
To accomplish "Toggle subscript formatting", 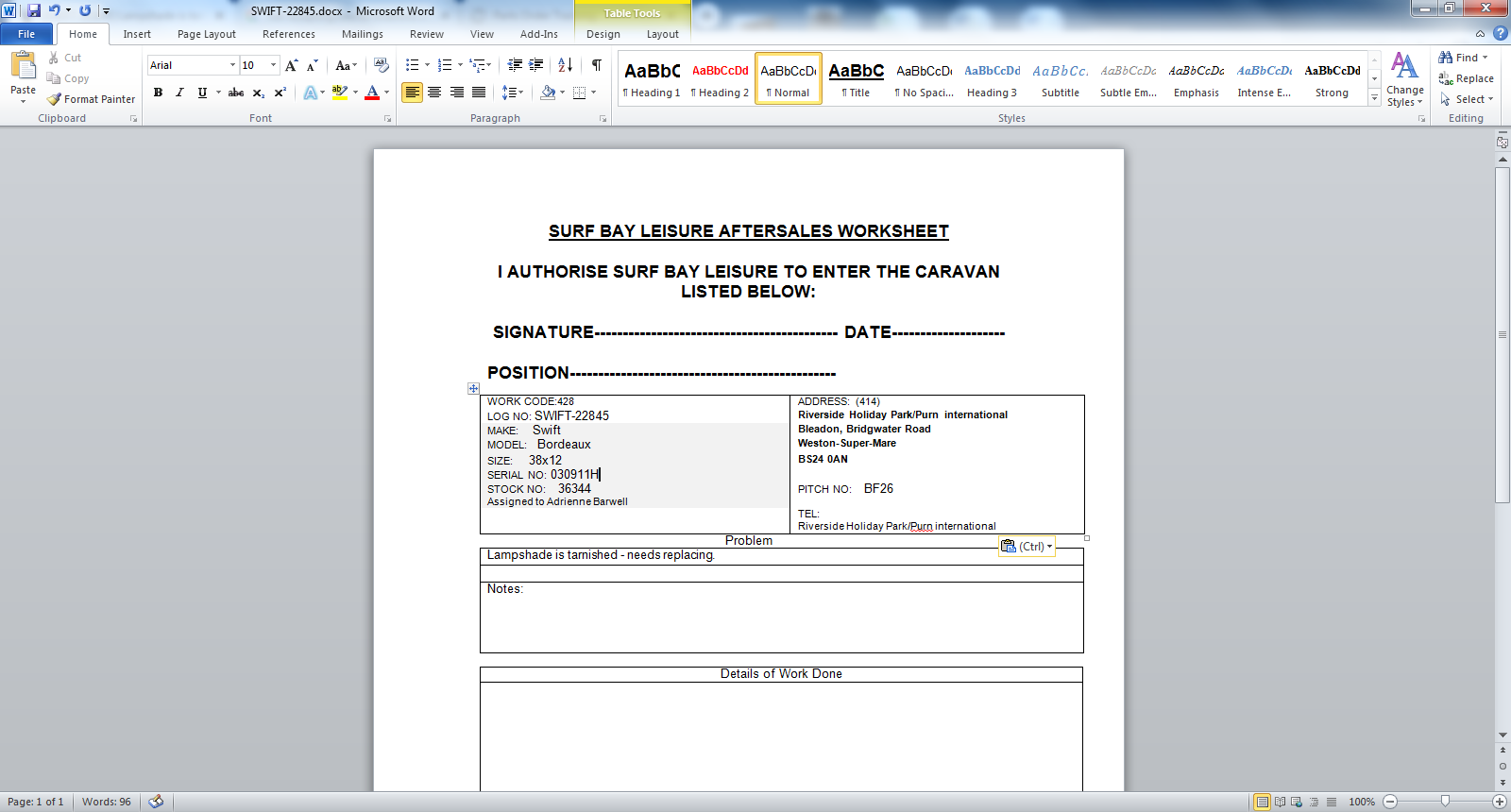I will [259, 93].
